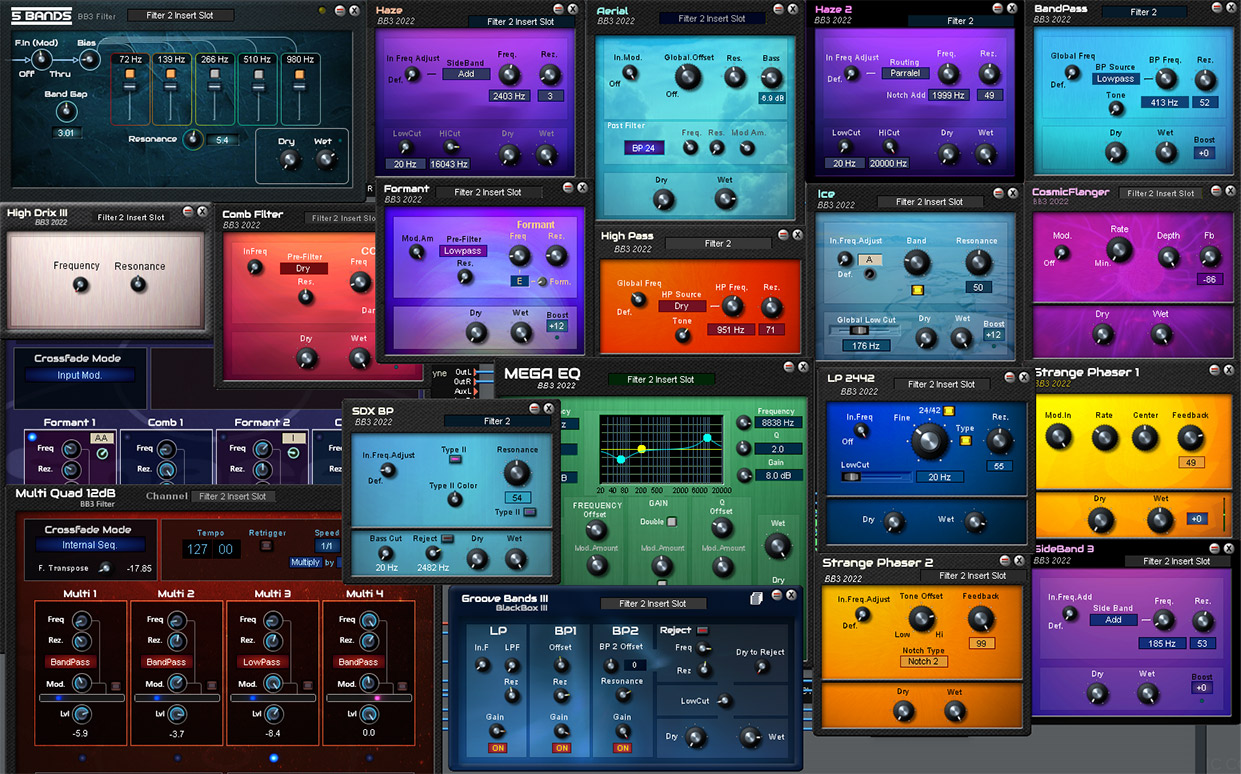Toggle the Type switch in LP 2442
This screenshot has width=1241, height=774.
coord(965,440)
